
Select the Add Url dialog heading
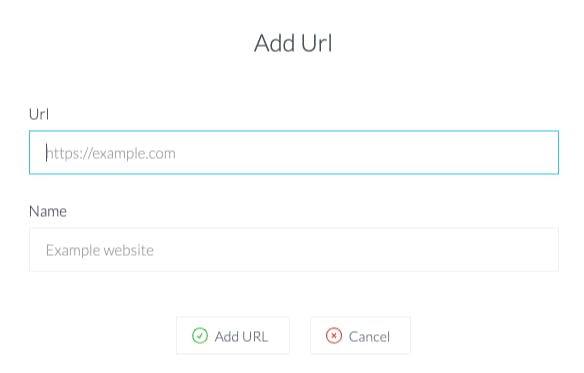[x=293, y=43]
